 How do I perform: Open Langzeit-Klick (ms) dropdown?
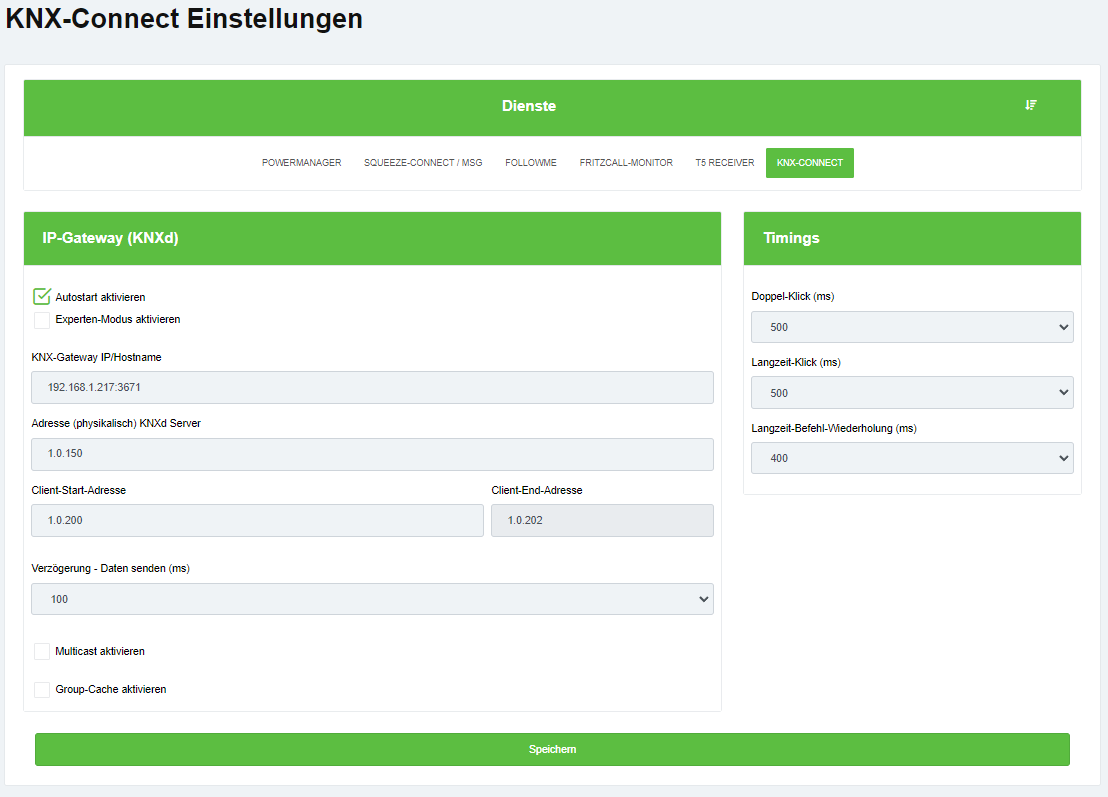click(x=912, y=393)
